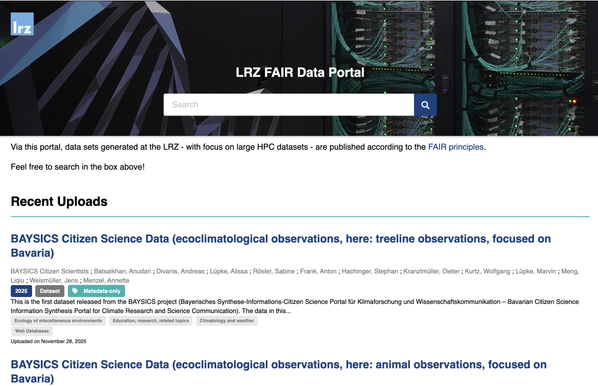598x386 pixels.
Task: Open BAYSICS animal observations dataset title
Action: 278,372
